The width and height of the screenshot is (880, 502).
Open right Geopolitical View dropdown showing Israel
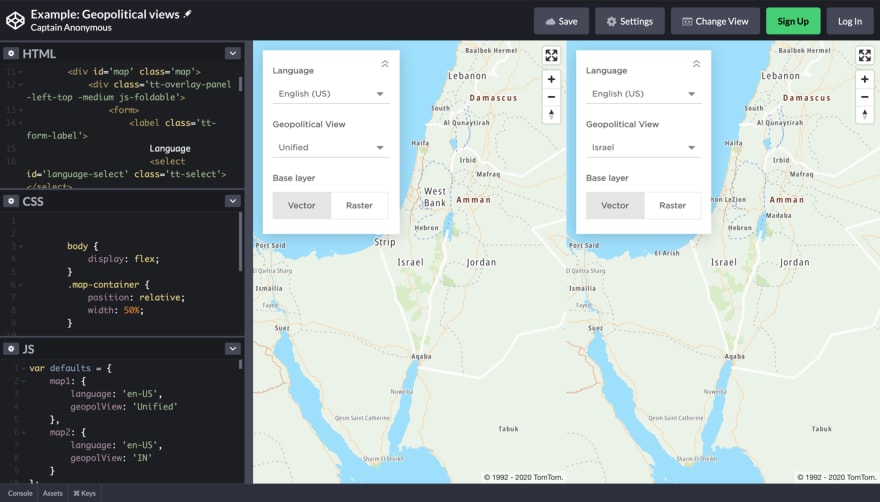click(643, 148)
